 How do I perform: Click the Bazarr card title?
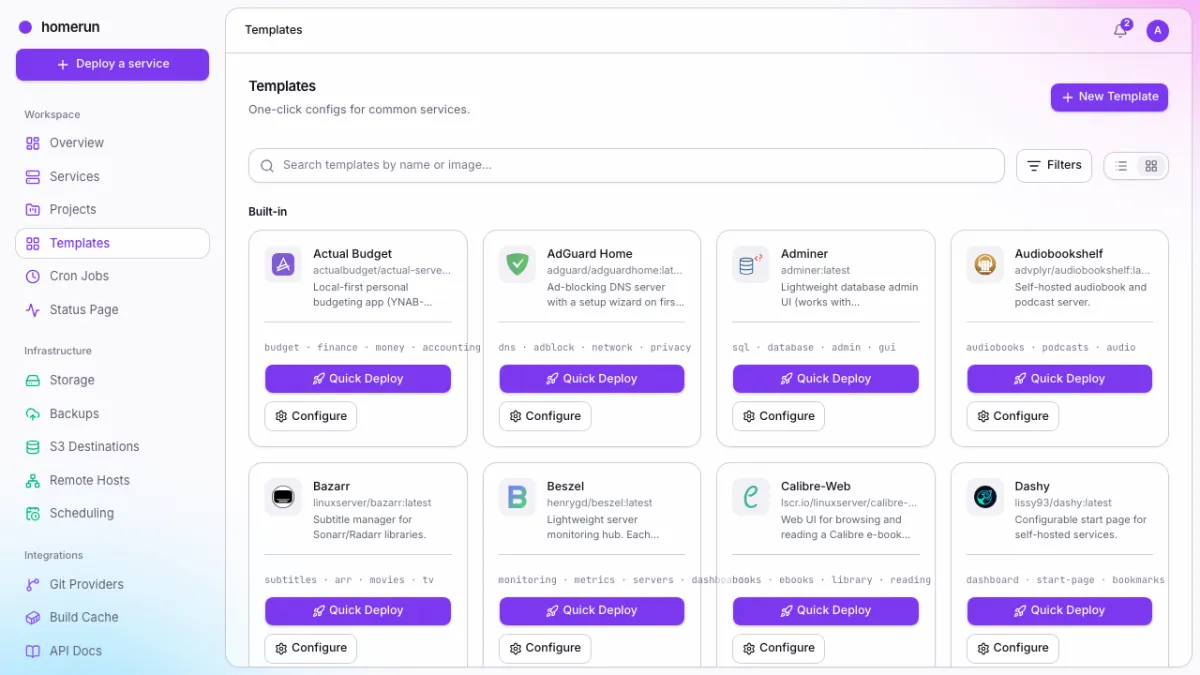(x=331, y=486)
